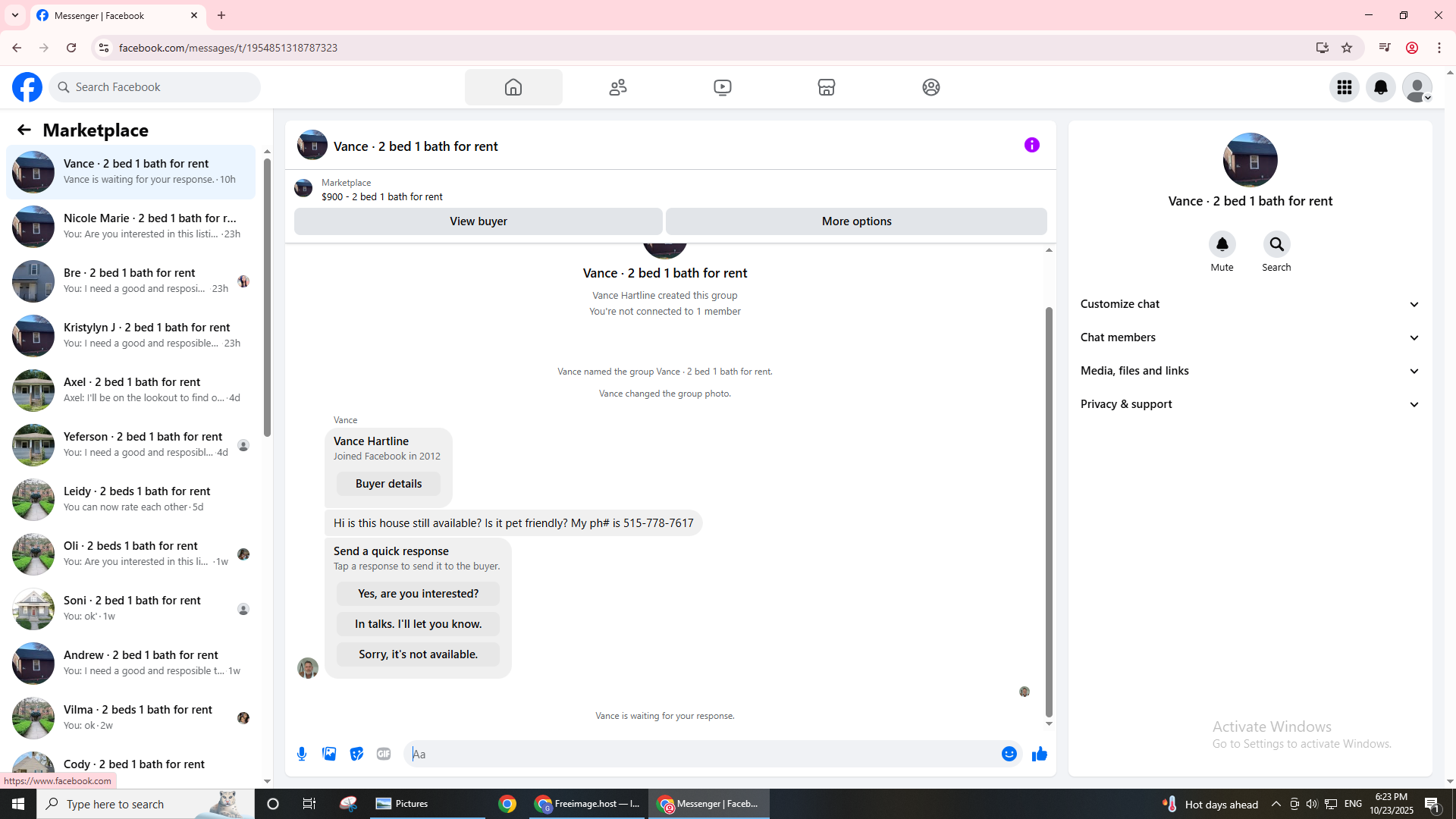
Task: Open the emoji picker in message box
Action: pyautogui.click(x=1009, y=754)
